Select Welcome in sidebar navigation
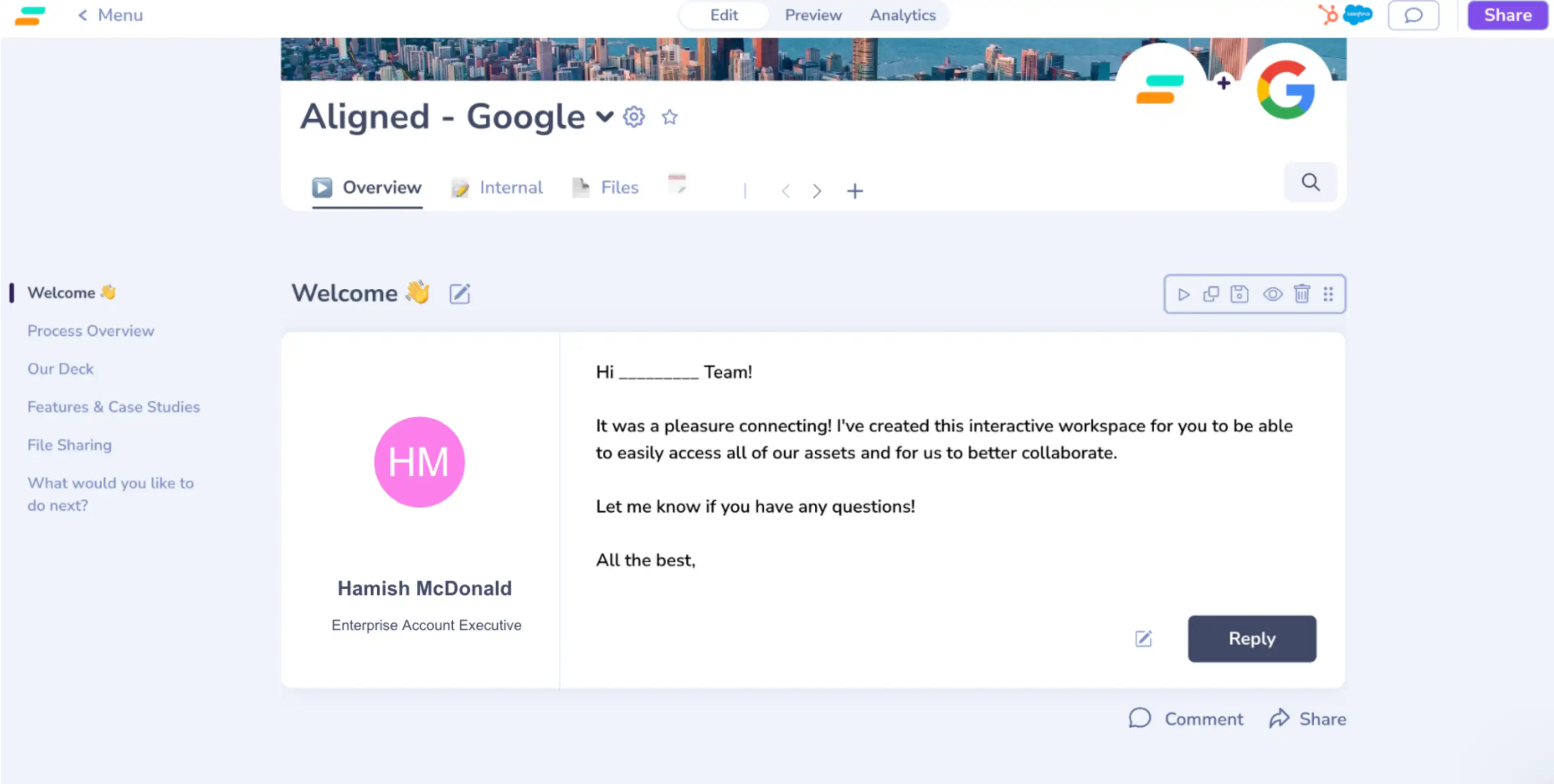 (x=71, y=293)
